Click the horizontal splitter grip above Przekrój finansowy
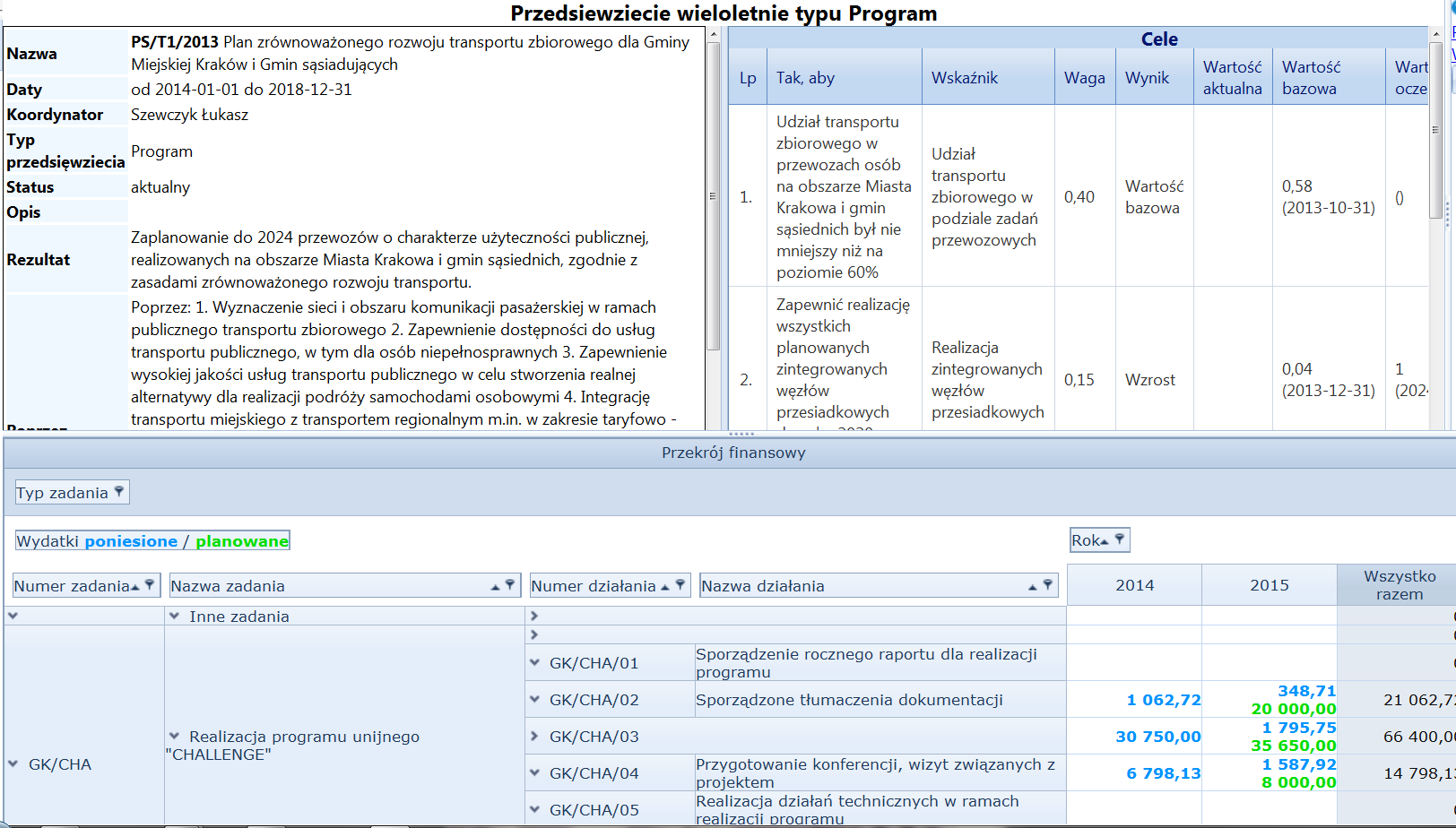Viewport: 1456px width, 828px height. (x=741, y=434)
